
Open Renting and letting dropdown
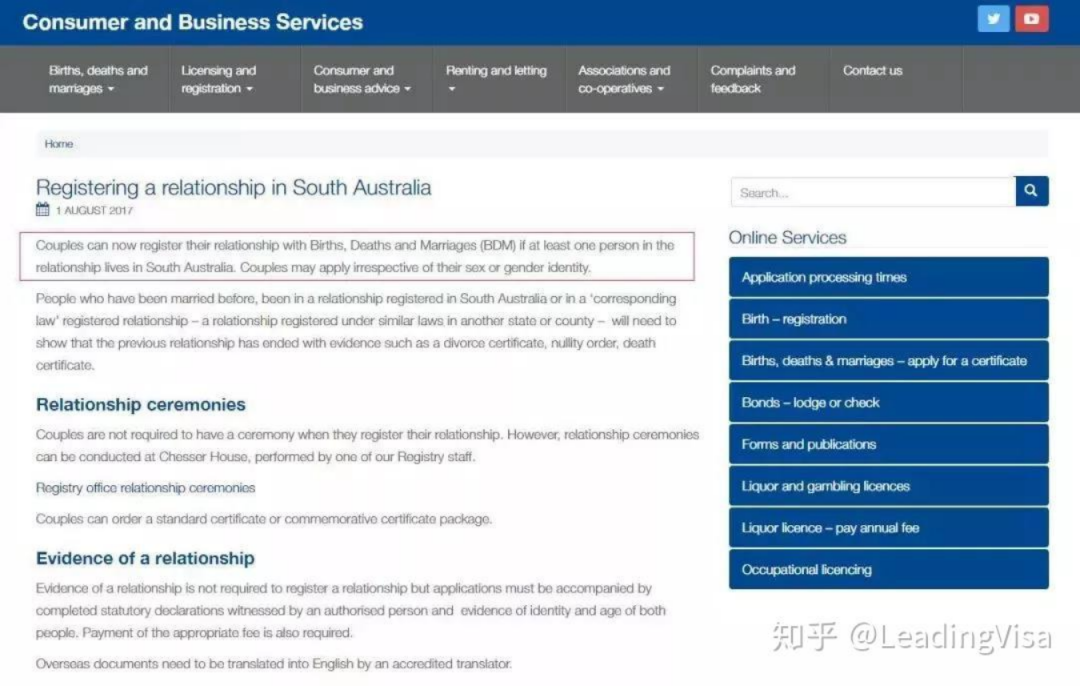(x=496, y=79)
